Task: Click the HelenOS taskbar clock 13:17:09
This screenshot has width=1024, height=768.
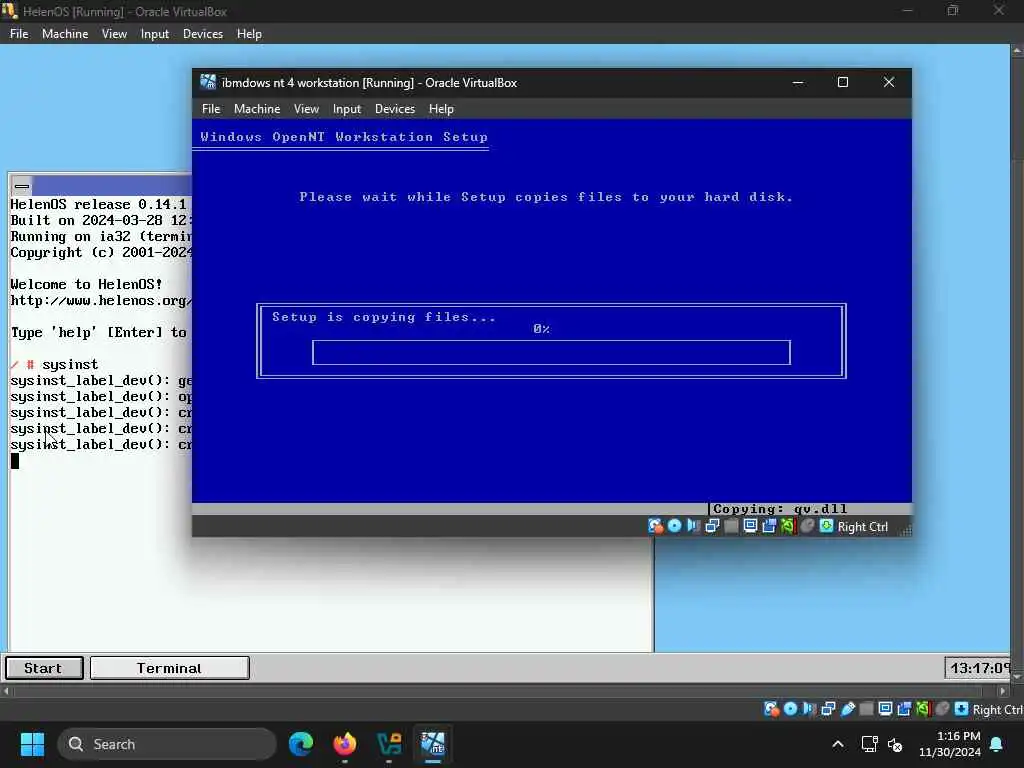Action: click(978, 668)
